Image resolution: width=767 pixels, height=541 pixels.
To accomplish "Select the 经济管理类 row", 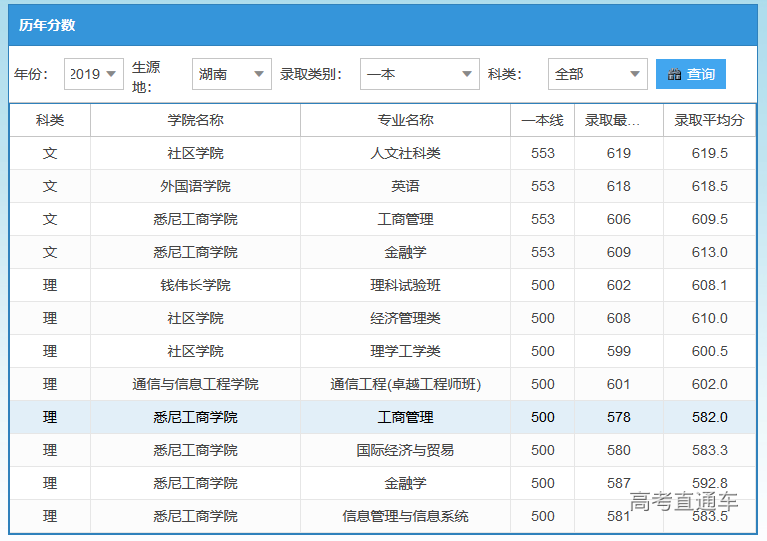I will (405, 318).
